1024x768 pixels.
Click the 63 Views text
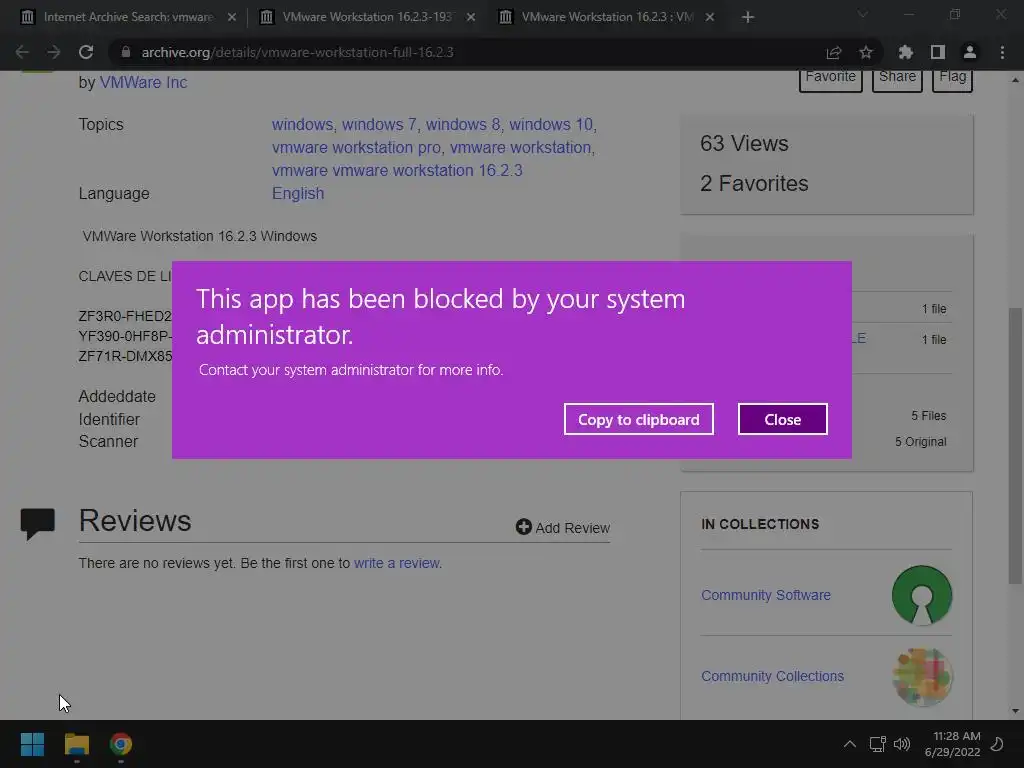(744, 144)
